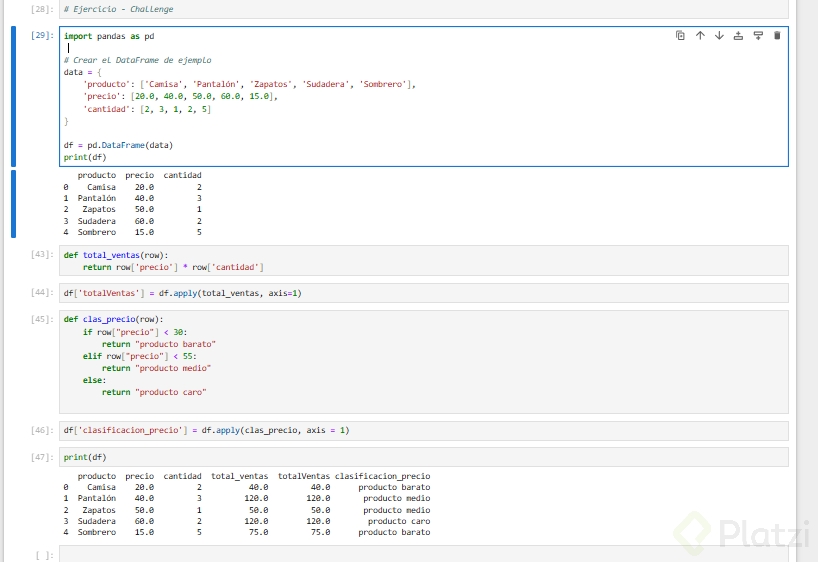Collapse cell 29 output using the blue bar
This screenshot has height=562, width=818.
pos(14,204)
